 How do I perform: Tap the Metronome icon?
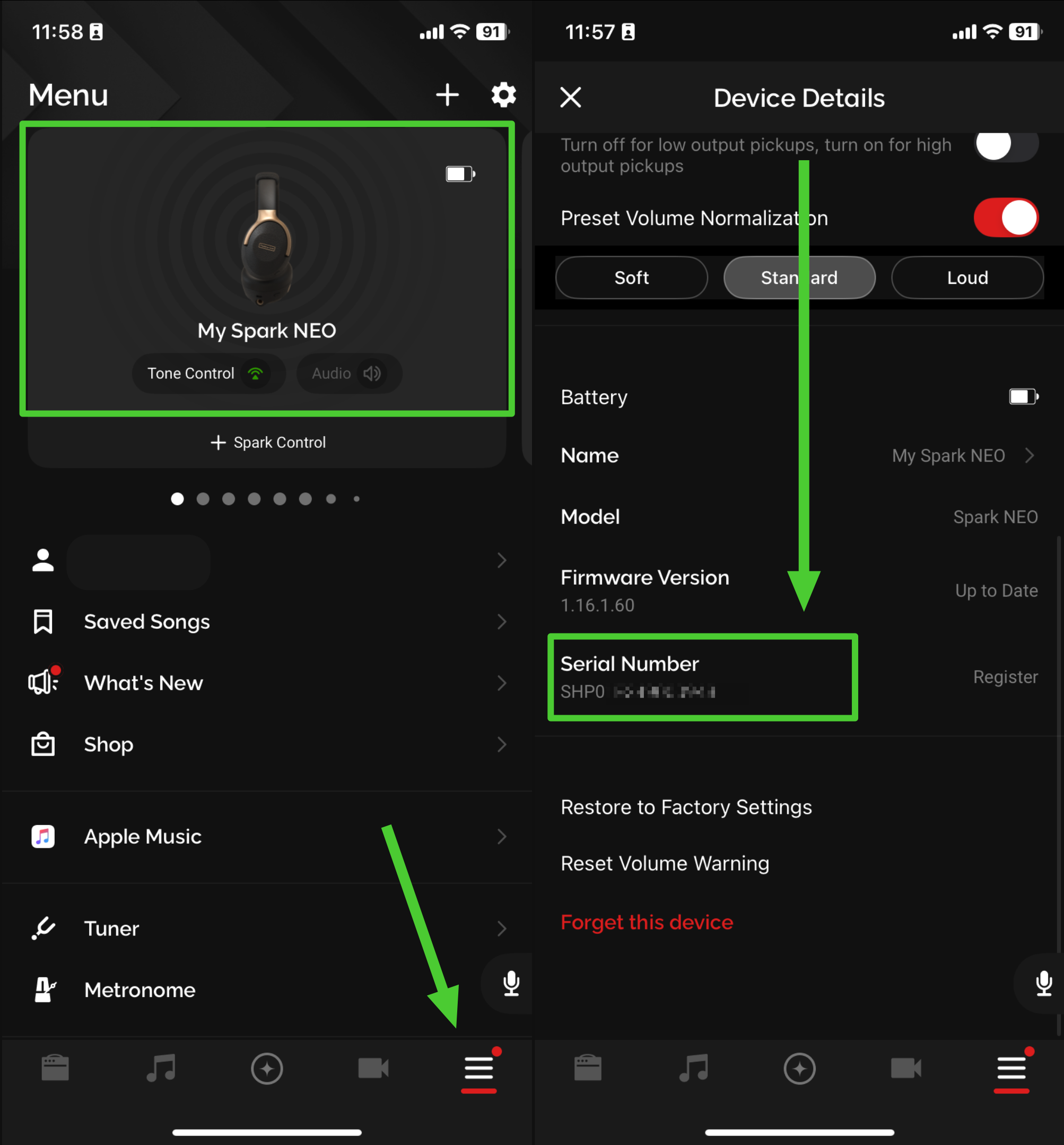pos(45,990)
